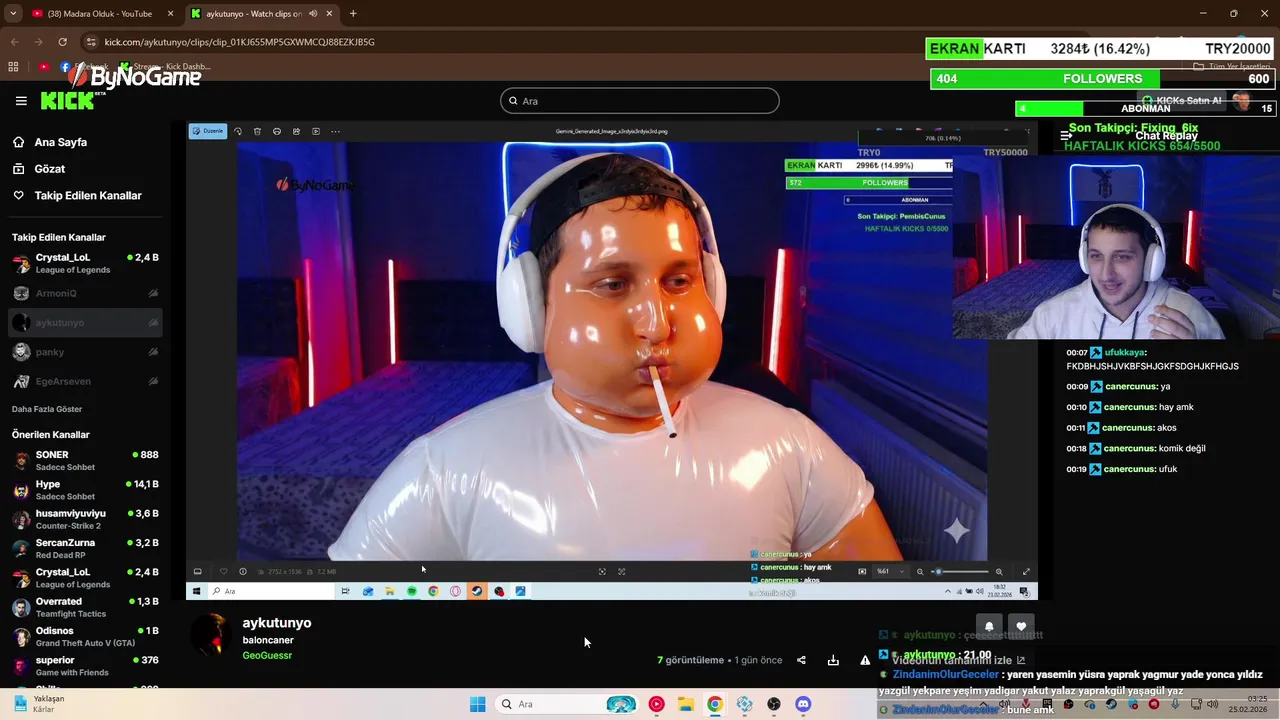Expand Daha Fazla Göster in followed channels
1280x720 pixels.
point(47,409)
